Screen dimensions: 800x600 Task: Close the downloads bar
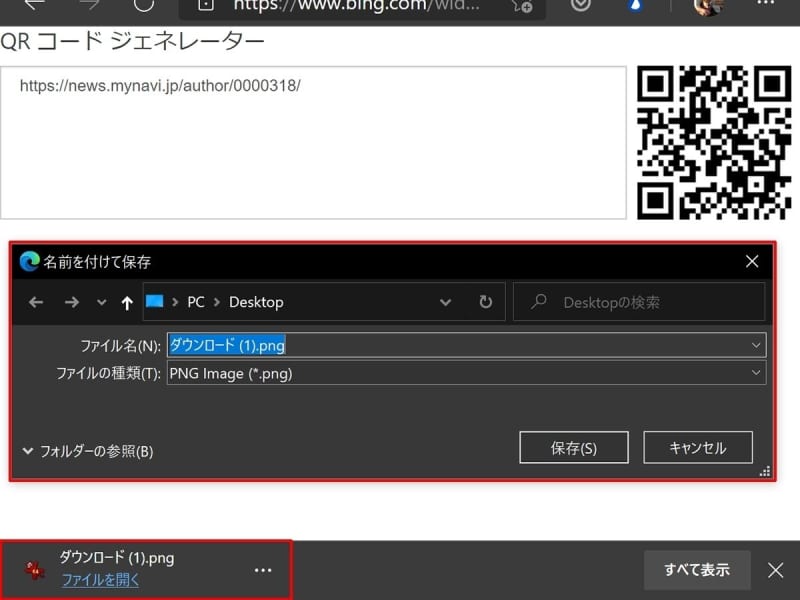point(776,570)
